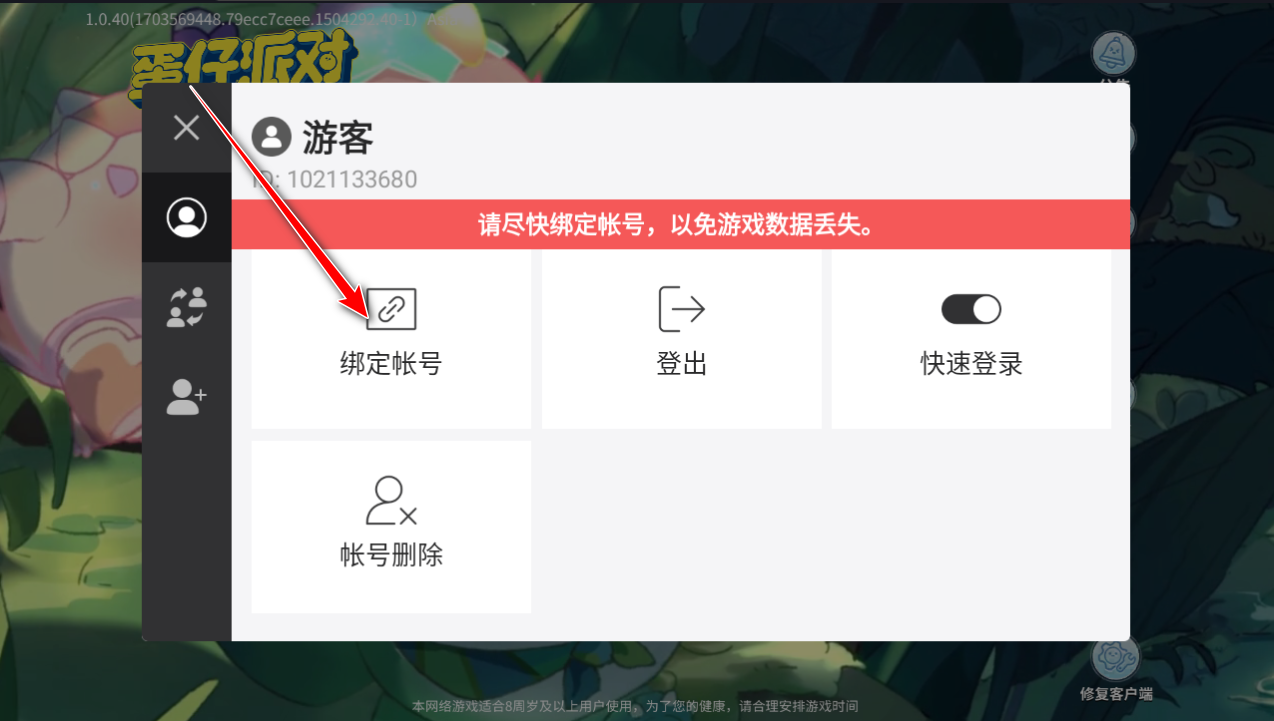Close the account panel with X

186,127
